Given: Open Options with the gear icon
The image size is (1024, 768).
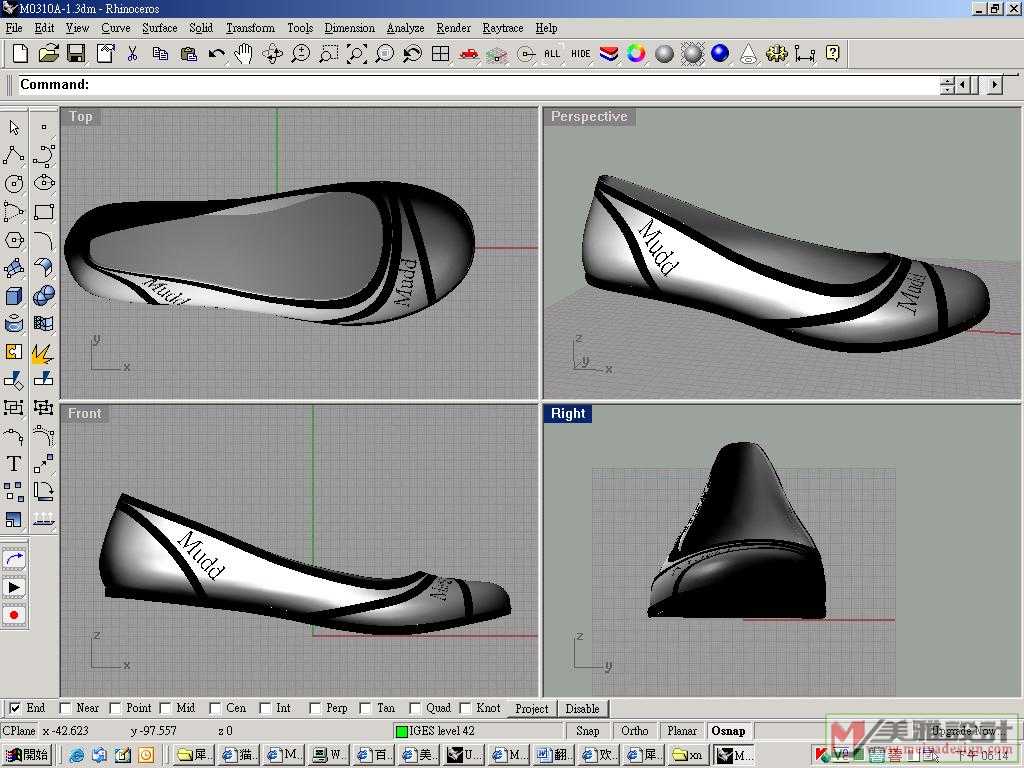Looking at the screenshot, I should (776, 54).
